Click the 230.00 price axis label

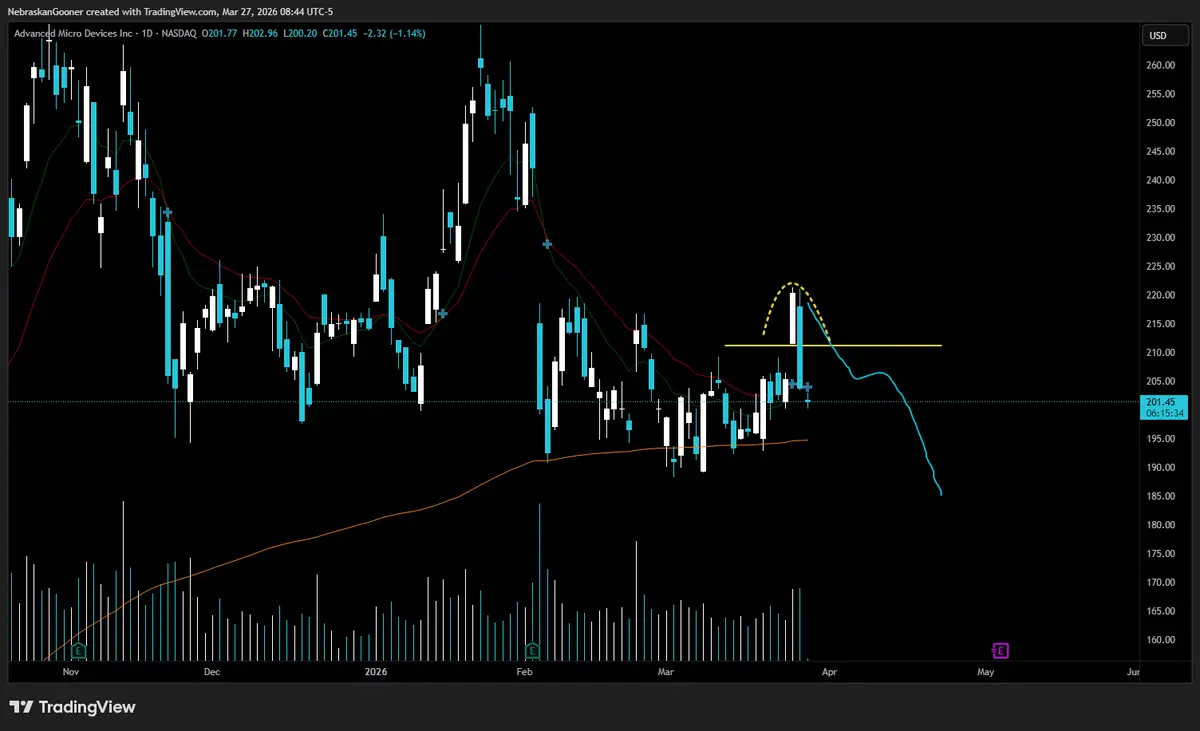(1163, 238)
